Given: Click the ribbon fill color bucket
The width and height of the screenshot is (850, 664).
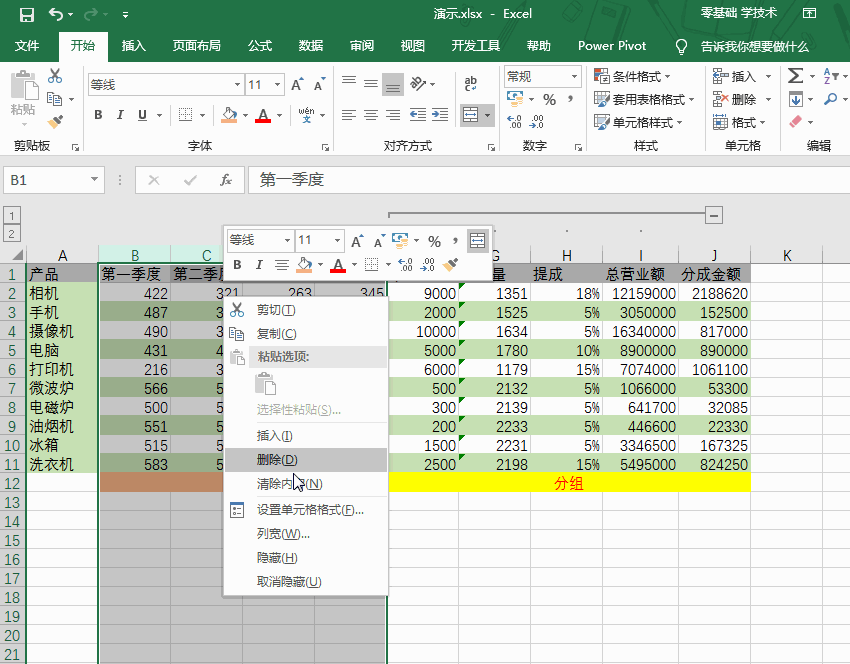Looking at the screenshot, I should (229, 115).
